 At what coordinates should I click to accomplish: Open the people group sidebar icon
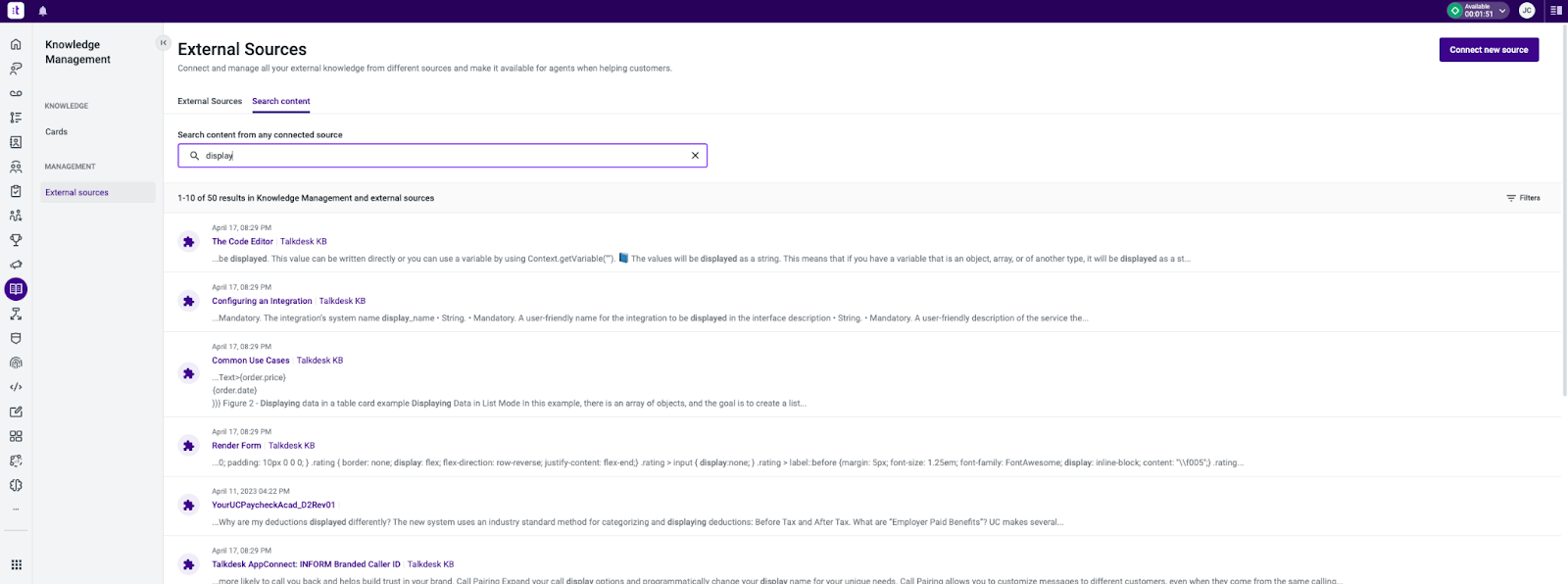(x=16, y=167)
